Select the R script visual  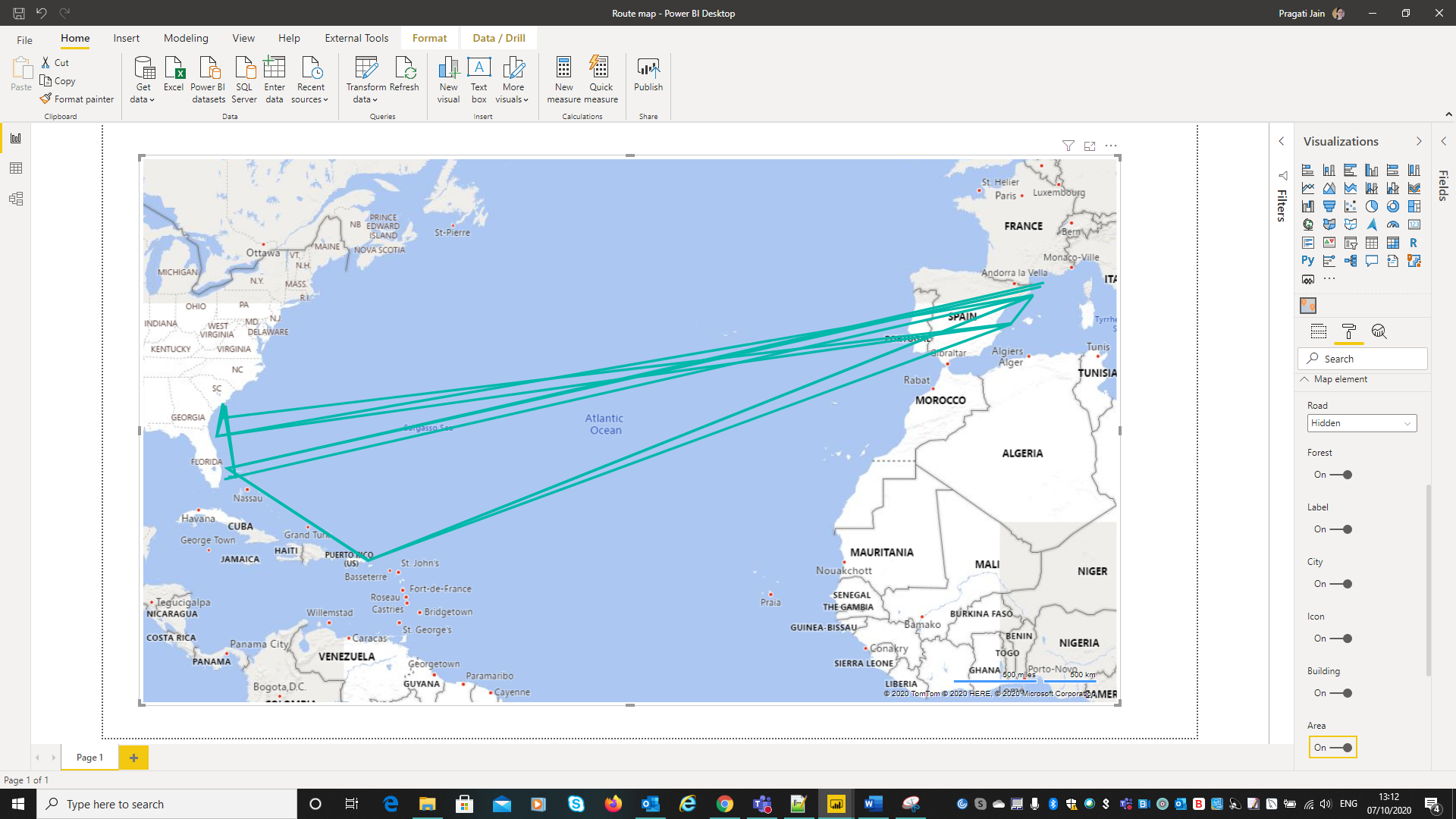click(1414, 243)
